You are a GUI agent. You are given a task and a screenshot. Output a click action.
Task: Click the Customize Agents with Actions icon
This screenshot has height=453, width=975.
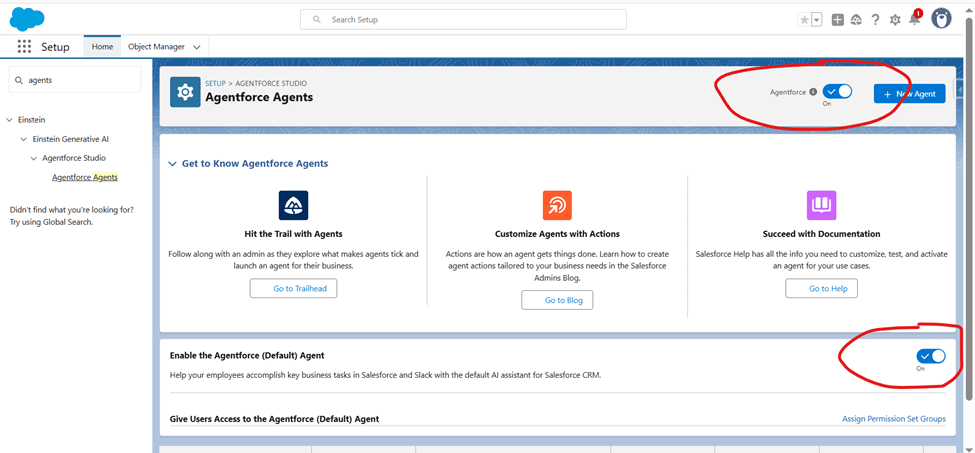(x=557, y=205)
